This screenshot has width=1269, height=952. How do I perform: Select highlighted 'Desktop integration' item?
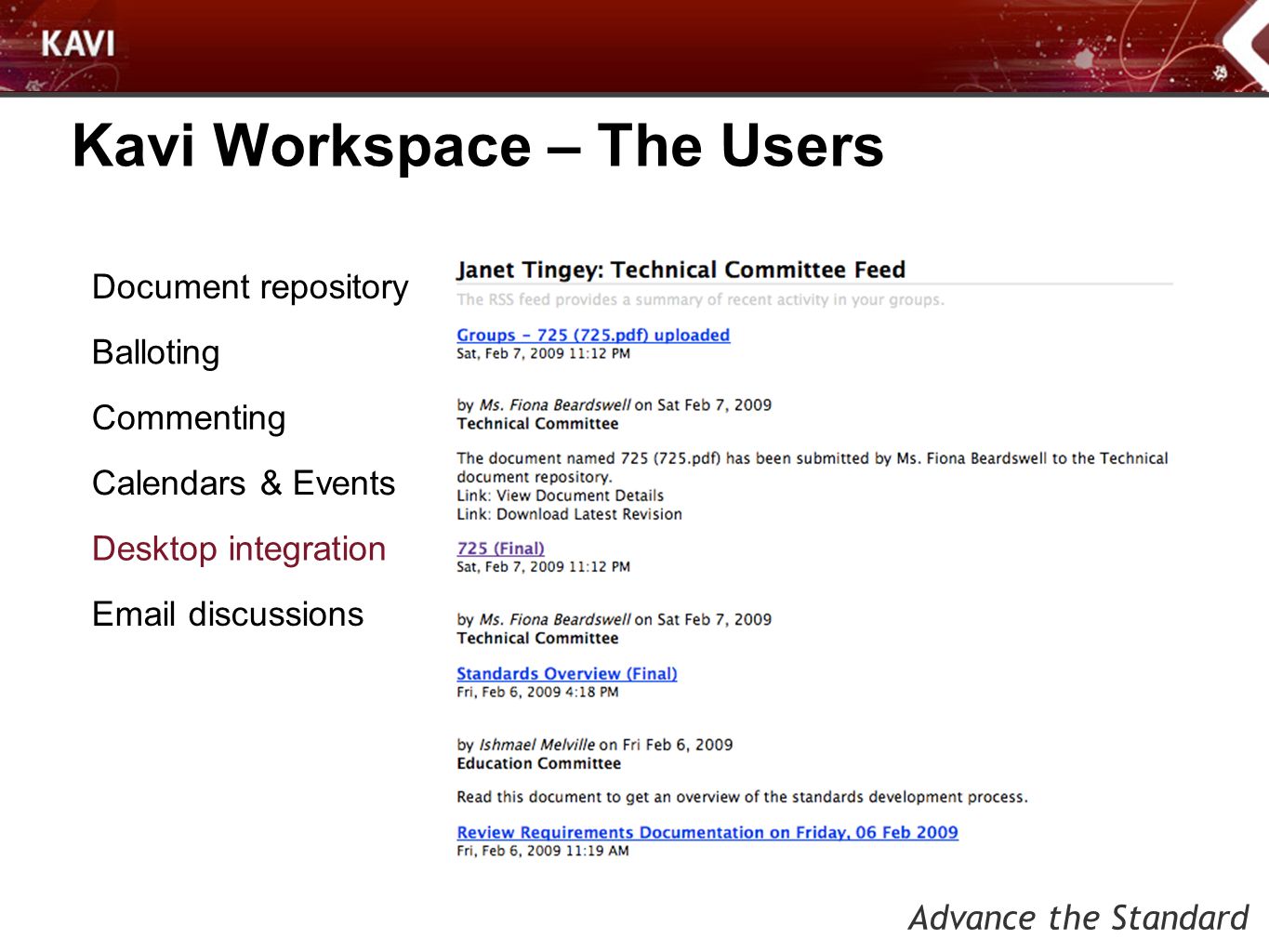pos(239,549)
